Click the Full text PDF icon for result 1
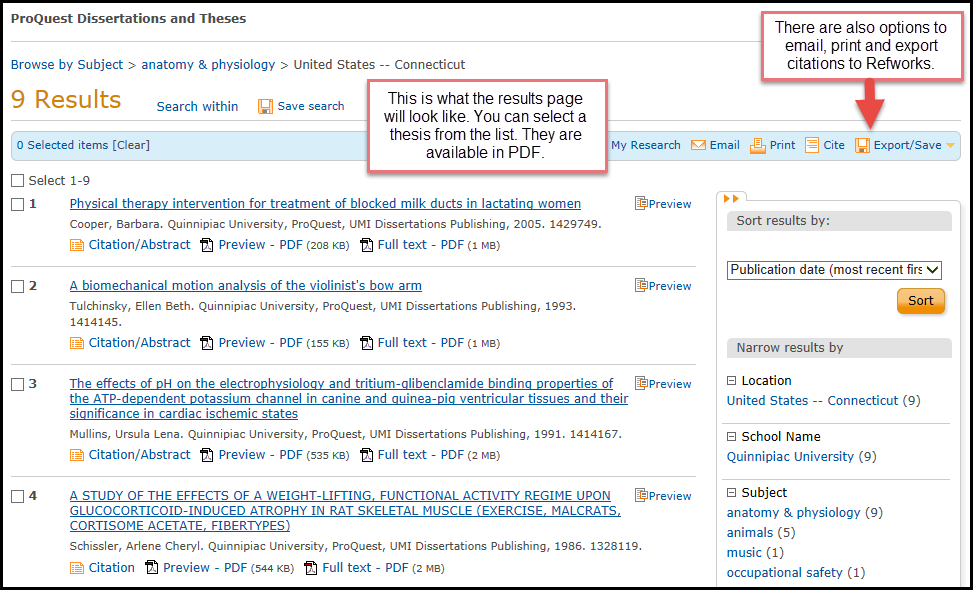The width and height of the screenshot is (973, 590). pos(367,246)
